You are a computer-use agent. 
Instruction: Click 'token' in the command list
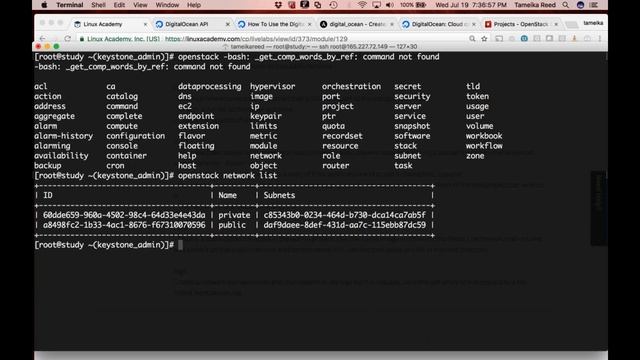(x=477, y=96)
